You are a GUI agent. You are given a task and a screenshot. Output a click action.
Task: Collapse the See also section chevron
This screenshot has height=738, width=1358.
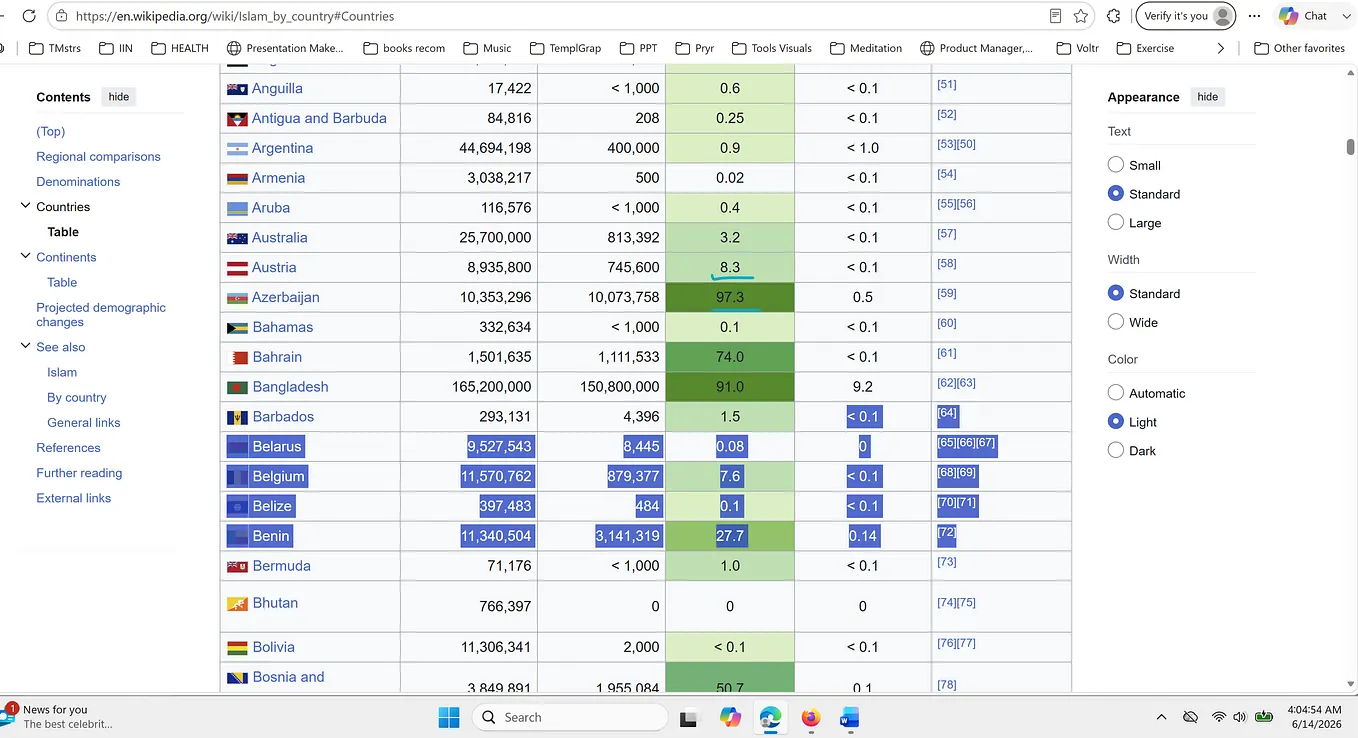[25, 347]
